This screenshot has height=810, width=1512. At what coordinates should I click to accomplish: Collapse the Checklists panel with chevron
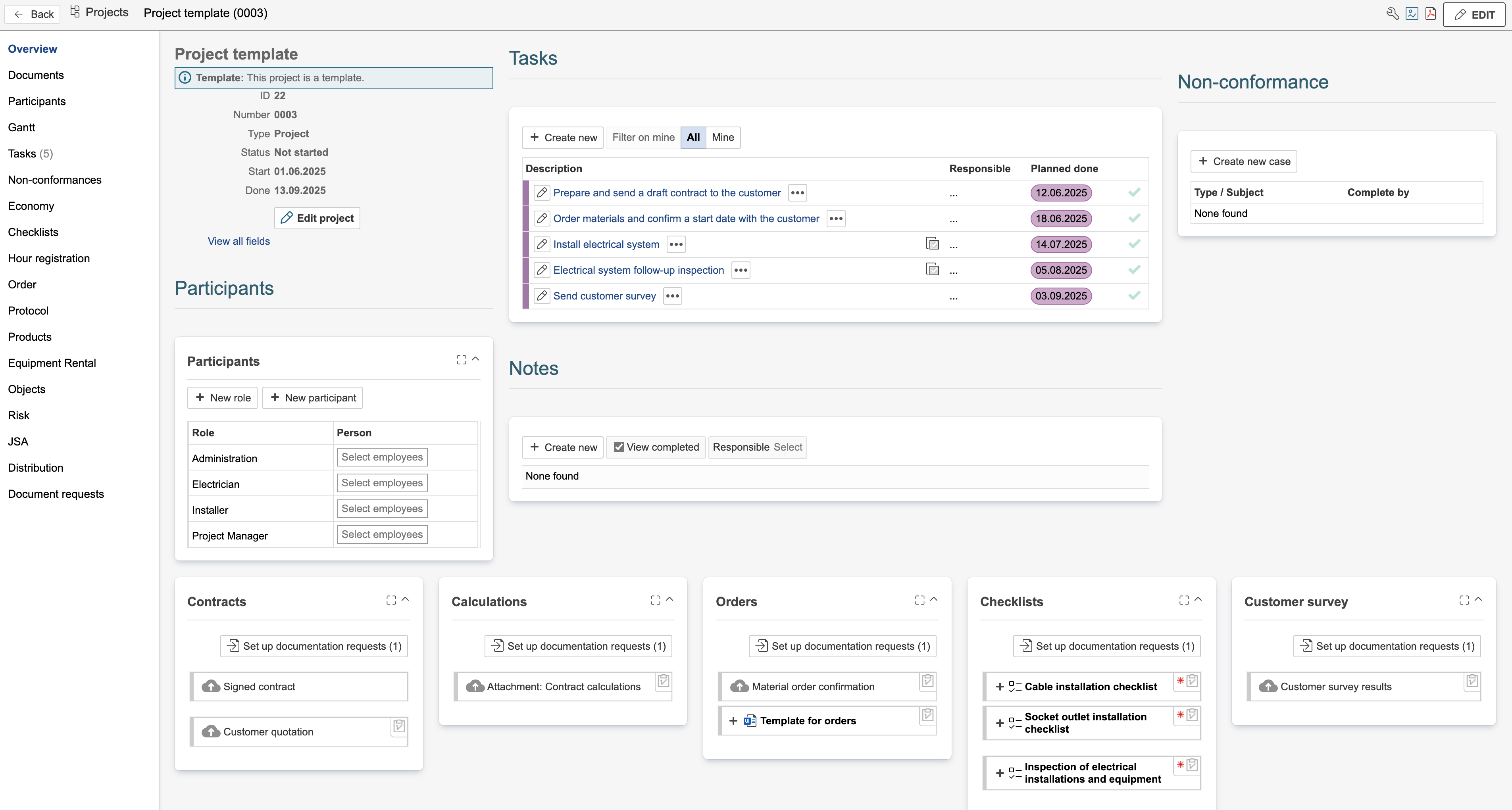tap(1198, 599)
